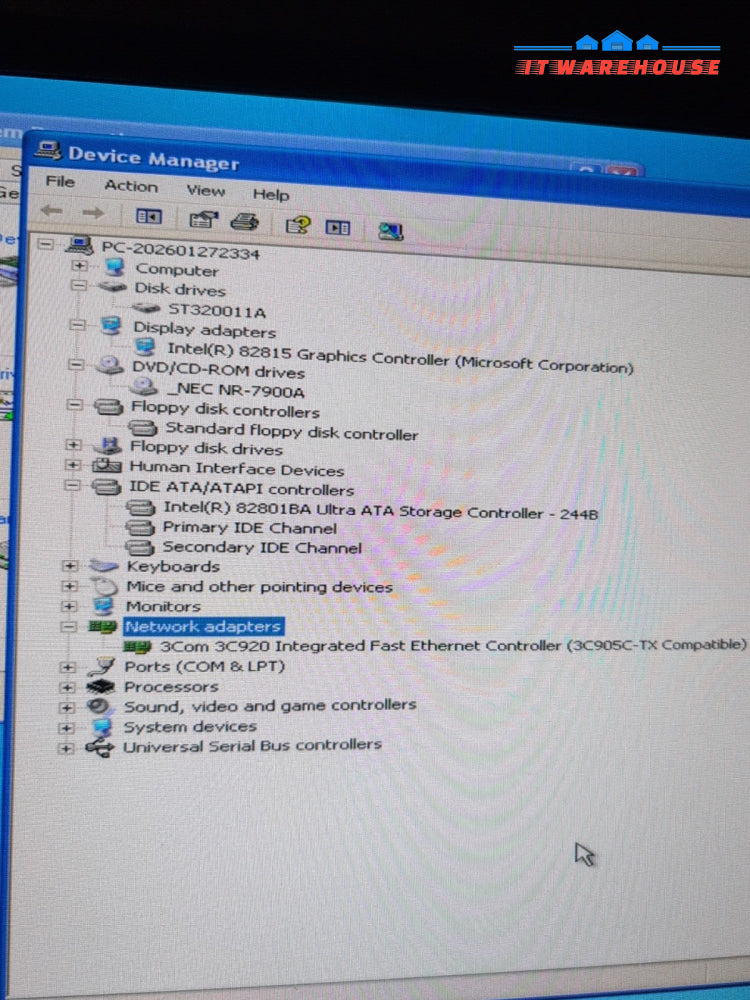Click the Device Manager title bar icon

click(48, 151)
